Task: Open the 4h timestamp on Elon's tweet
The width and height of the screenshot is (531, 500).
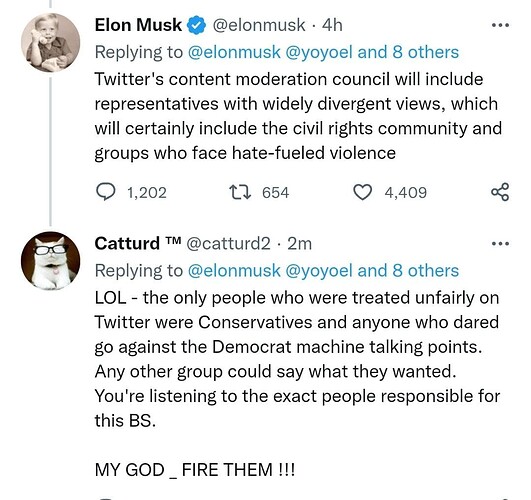Action: [332, 25]
